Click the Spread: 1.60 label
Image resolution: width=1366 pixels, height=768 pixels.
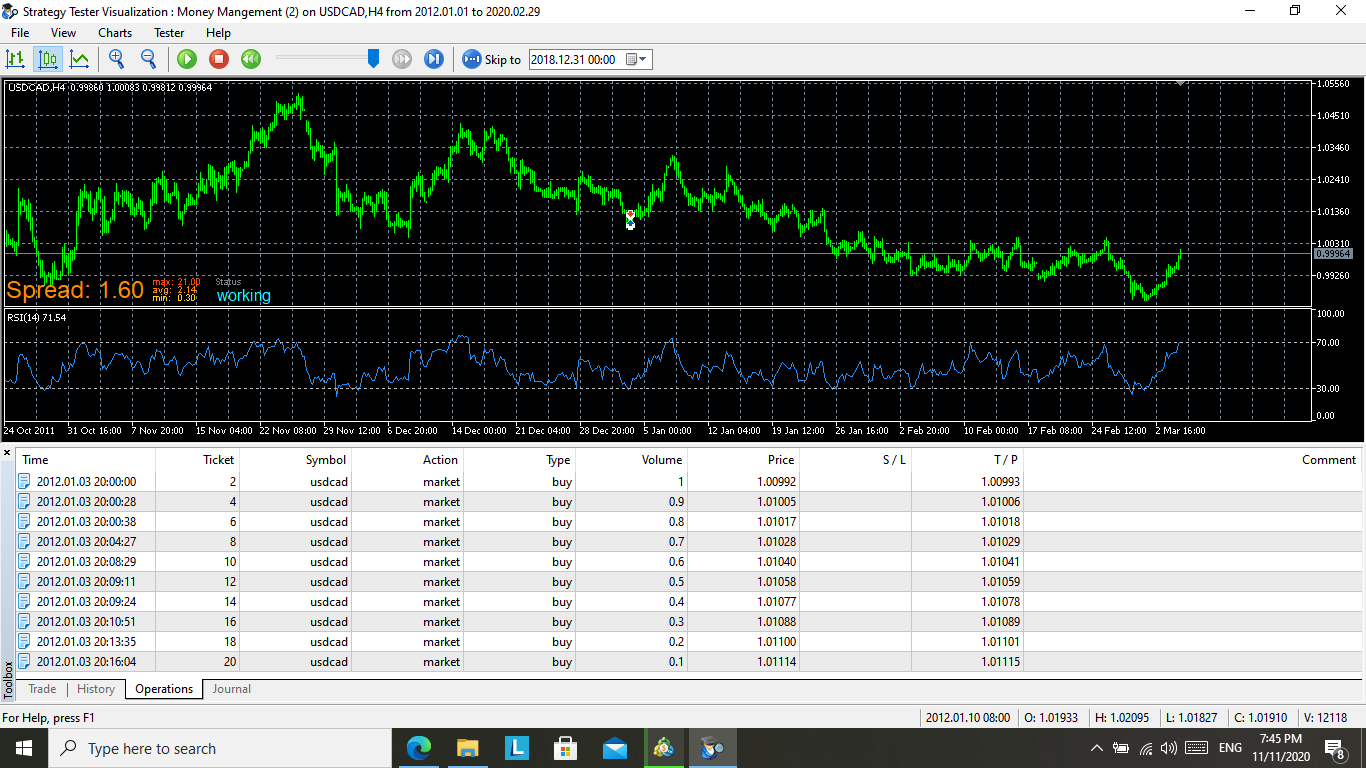tap(75, 290)
